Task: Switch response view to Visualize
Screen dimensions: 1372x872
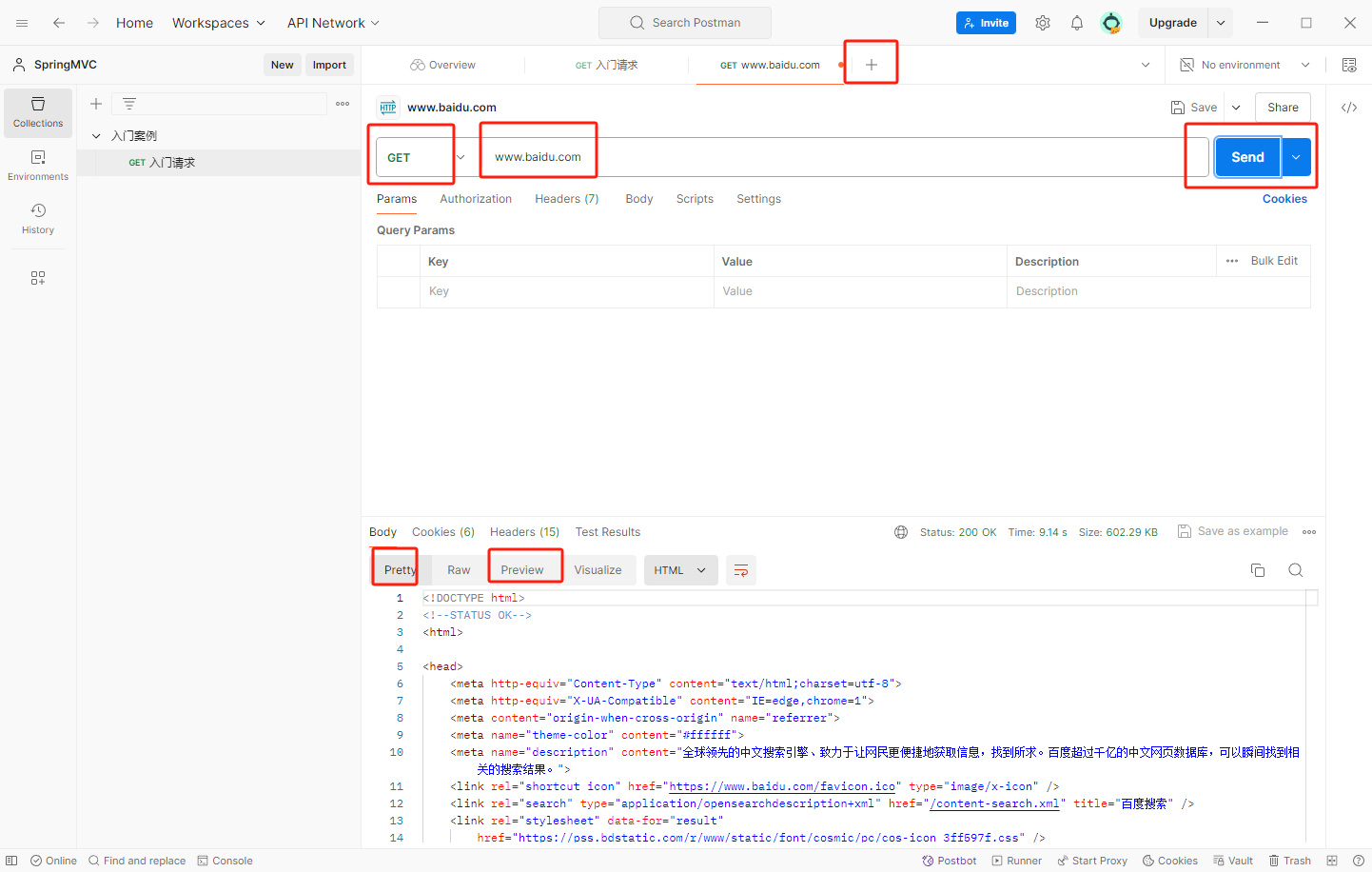Action: click(598, 570)
